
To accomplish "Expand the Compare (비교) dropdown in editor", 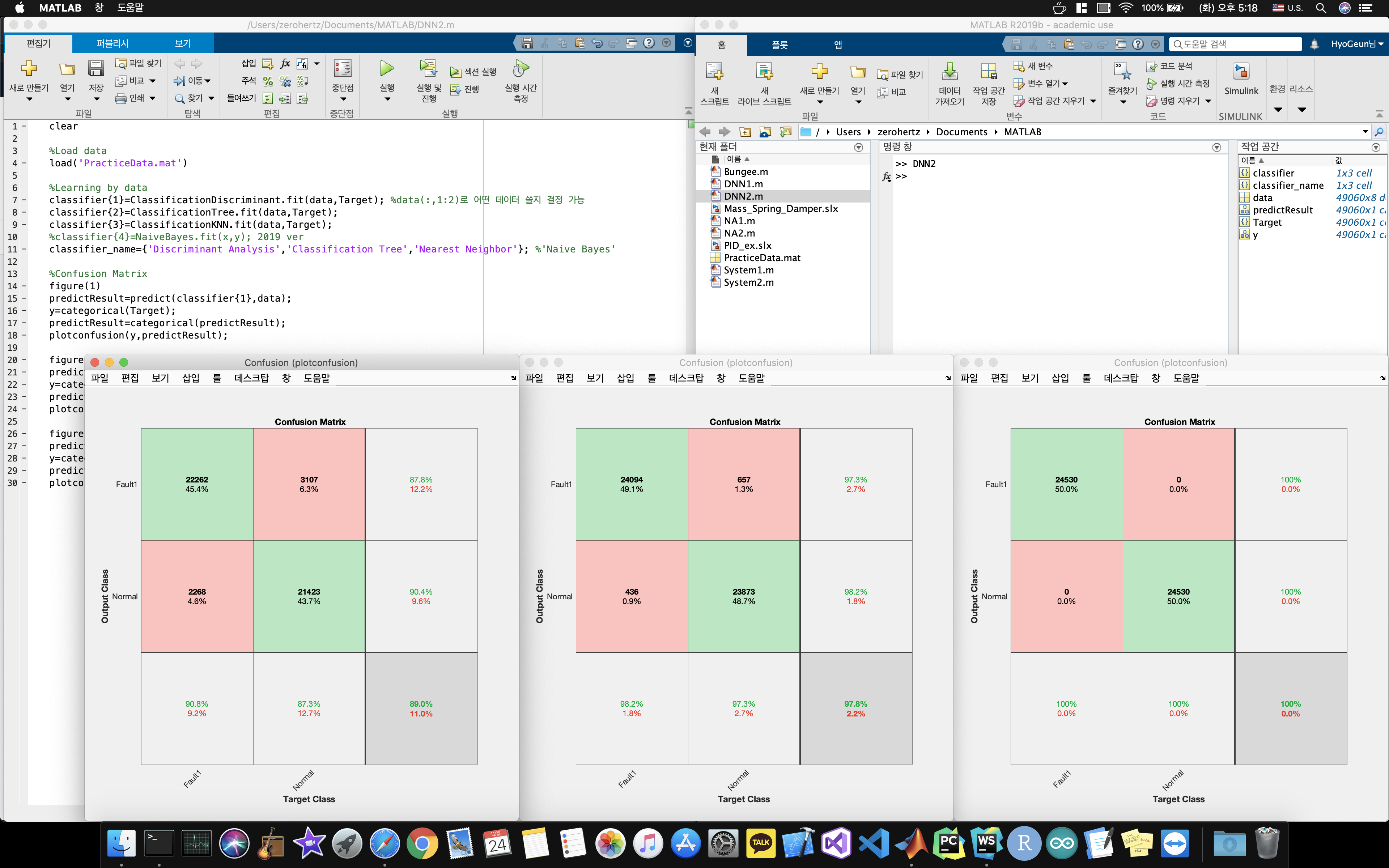I will click(x=153, y=81).
